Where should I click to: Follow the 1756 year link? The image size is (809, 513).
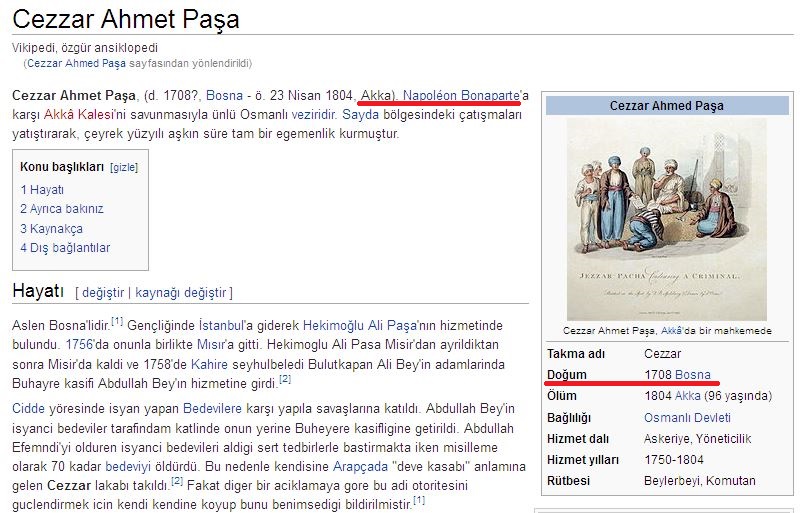79,345
